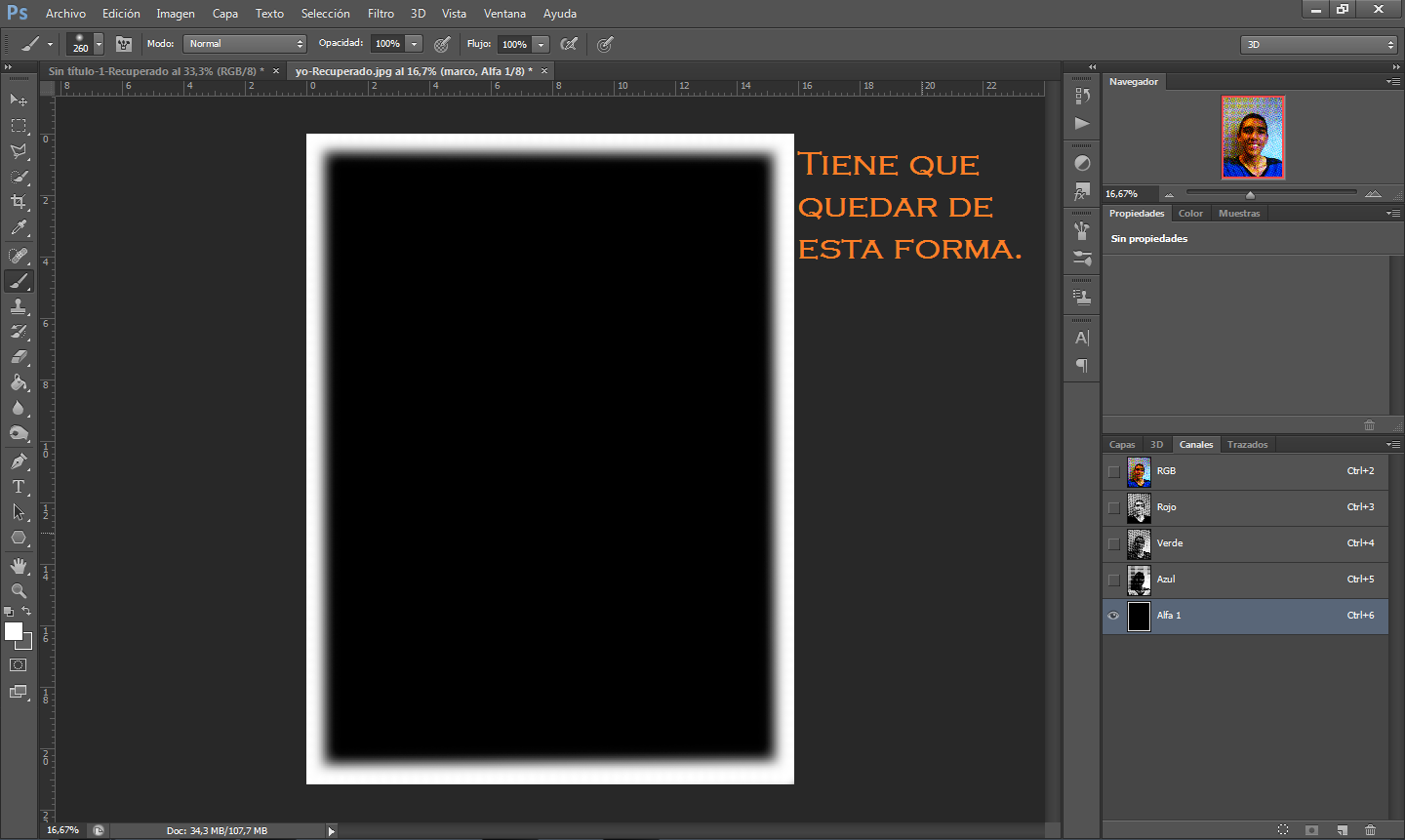Show the Rojo channel

point(1113,507)
